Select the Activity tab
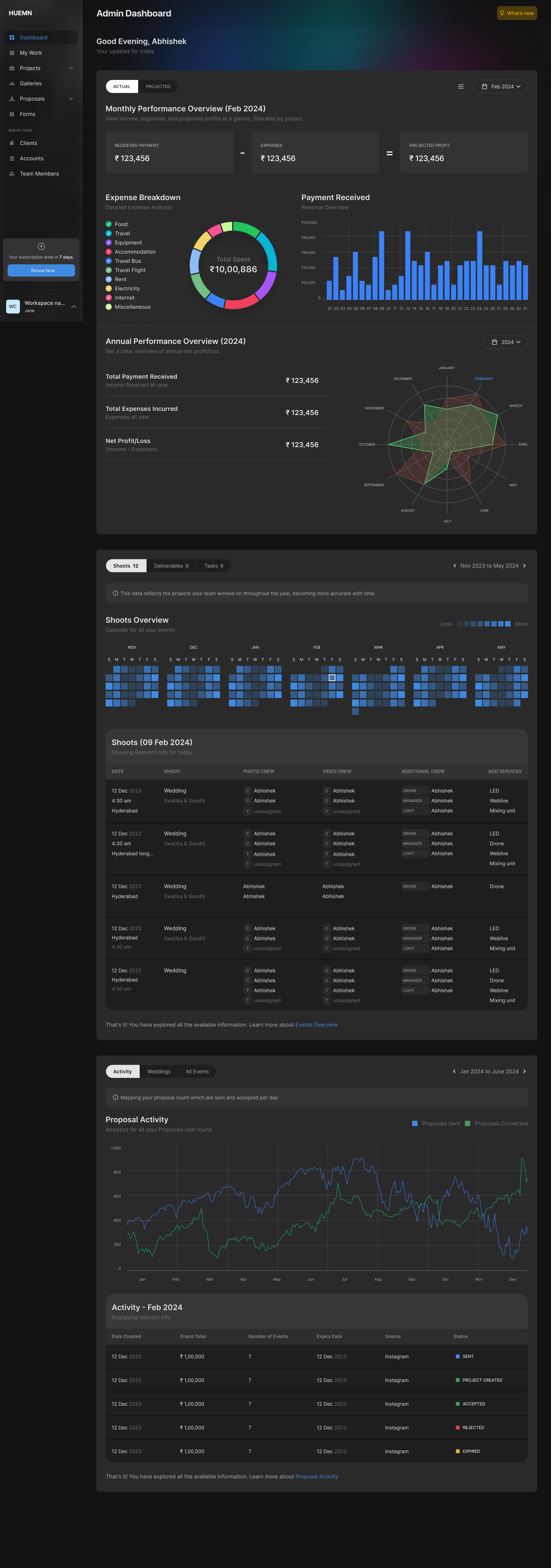The width and height of the screenshot is (551, 1568). (122, 1071)
